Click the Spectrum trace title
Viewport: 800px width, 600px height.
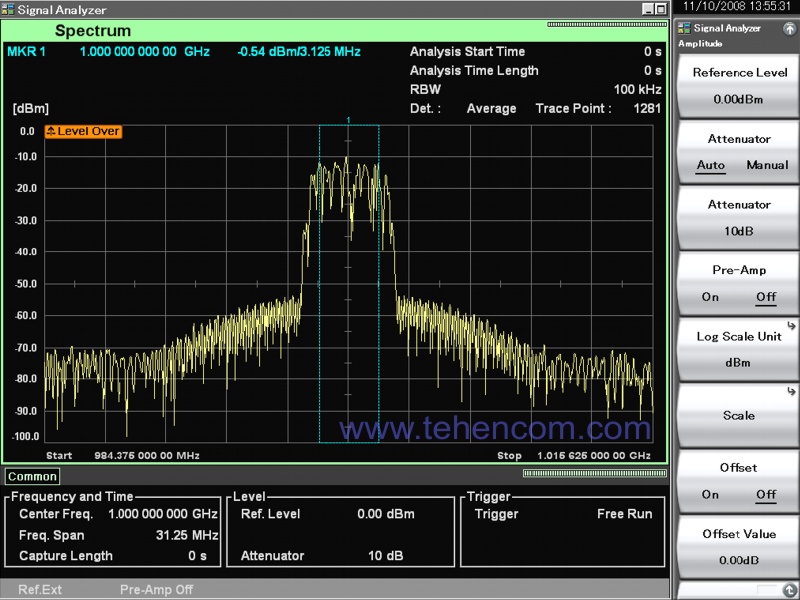pos(93,31)
